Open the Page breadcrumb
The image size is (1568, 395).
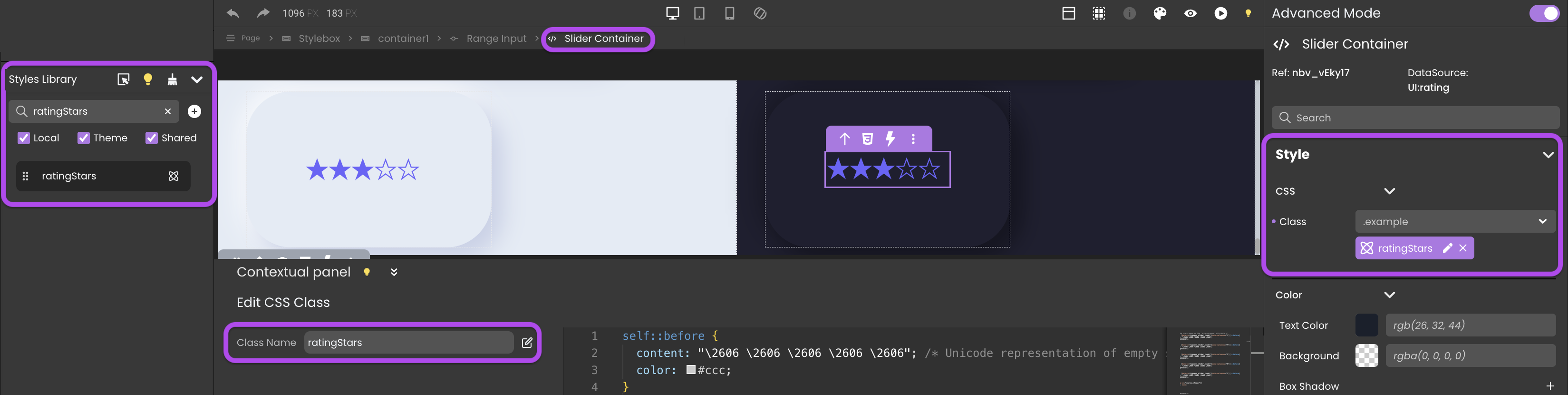pyautogui.click(x=251, y=38)
